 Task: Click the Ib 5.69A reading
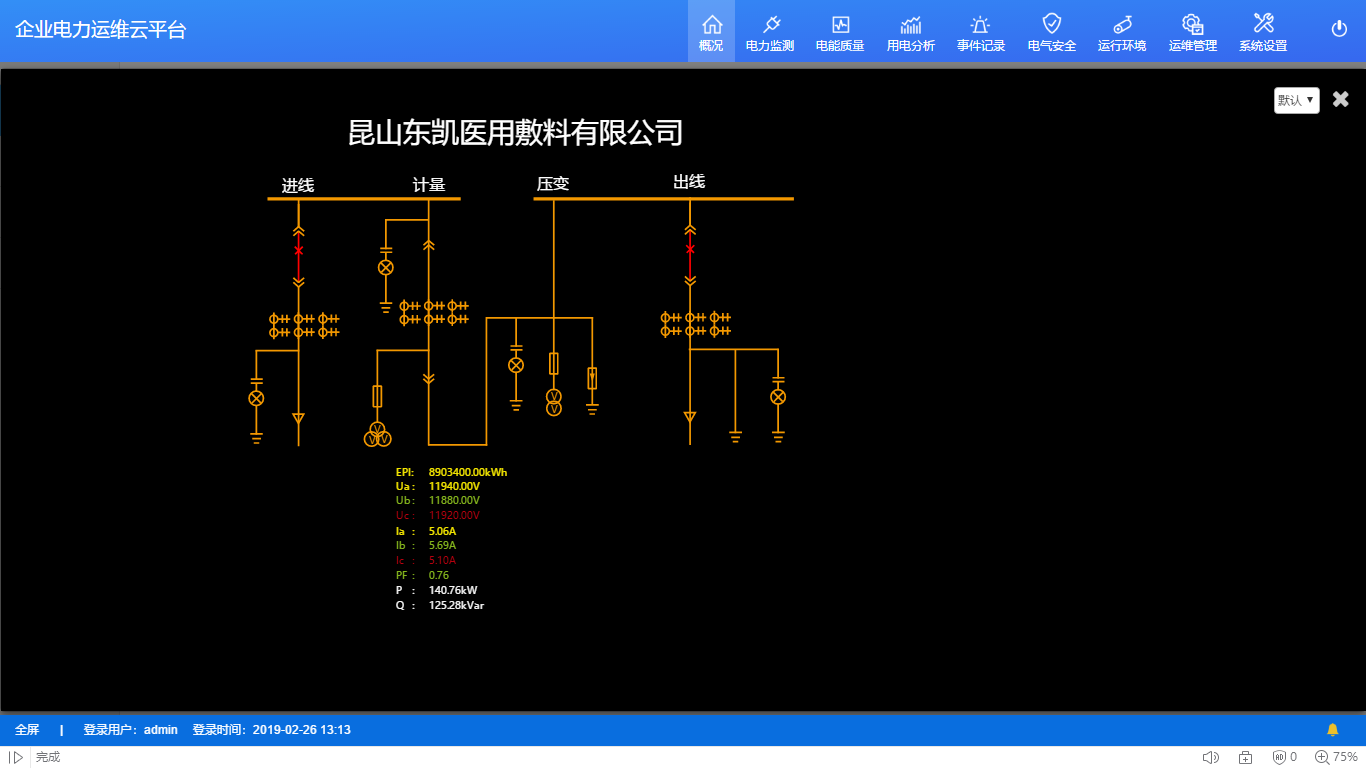(x=426, y=546)
